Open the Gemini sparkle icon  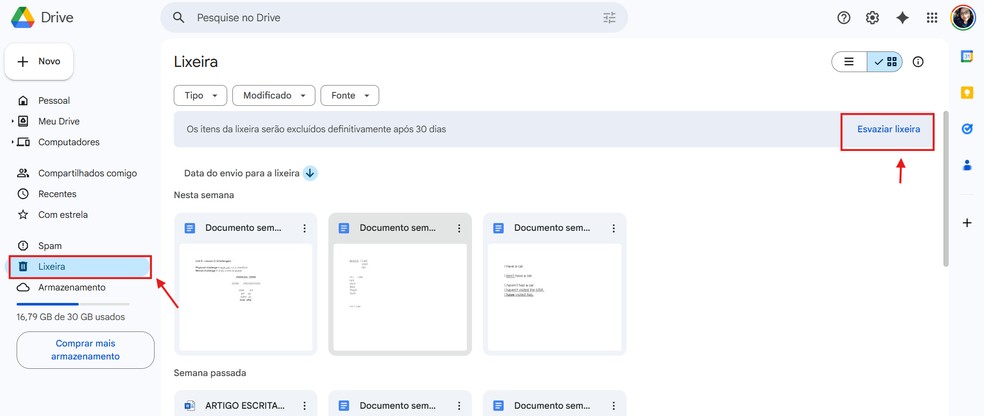tap(902, 18)
